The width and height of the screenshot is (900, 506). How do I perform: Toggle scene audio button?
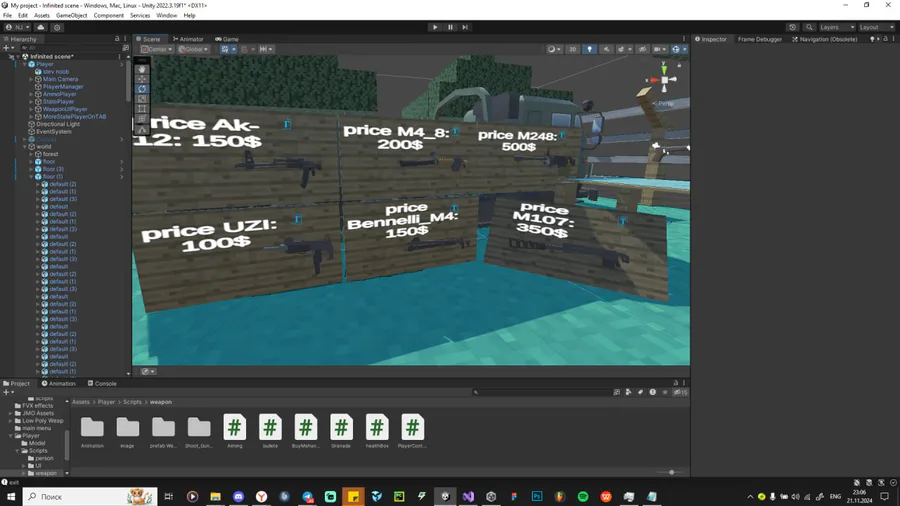pyautogui.click(x=606, y=49)
